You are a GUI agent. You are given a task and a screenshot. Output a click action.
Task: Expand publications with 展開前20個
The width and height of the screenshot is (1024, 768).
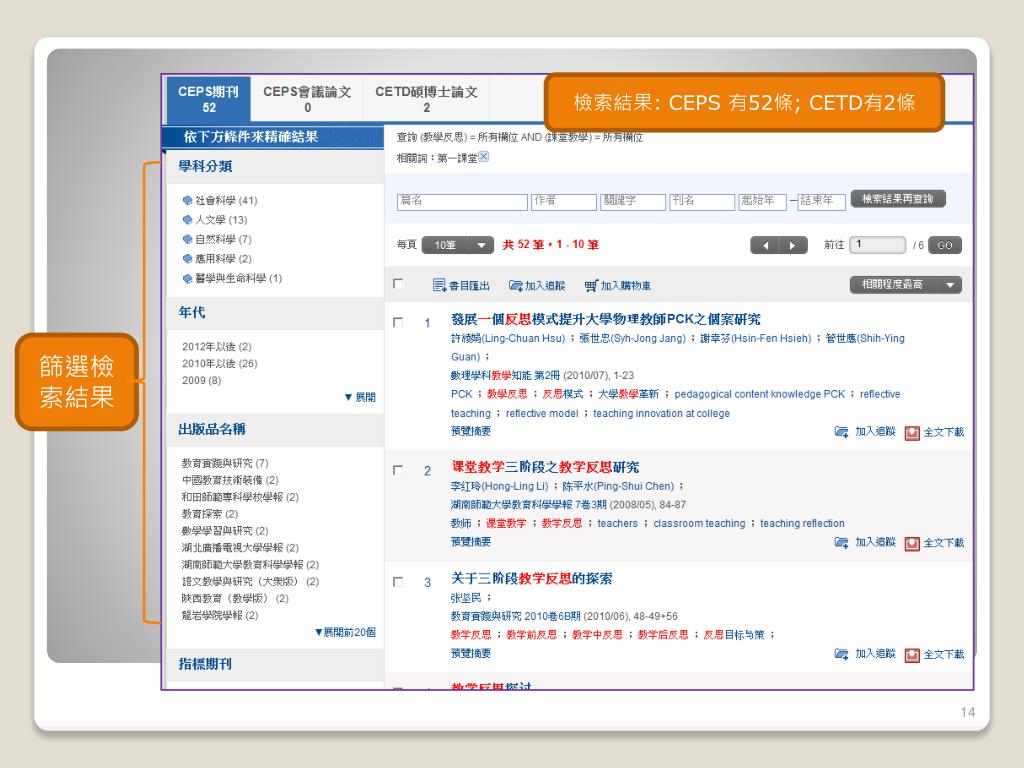pyautogui.click(x=345, y=632)
